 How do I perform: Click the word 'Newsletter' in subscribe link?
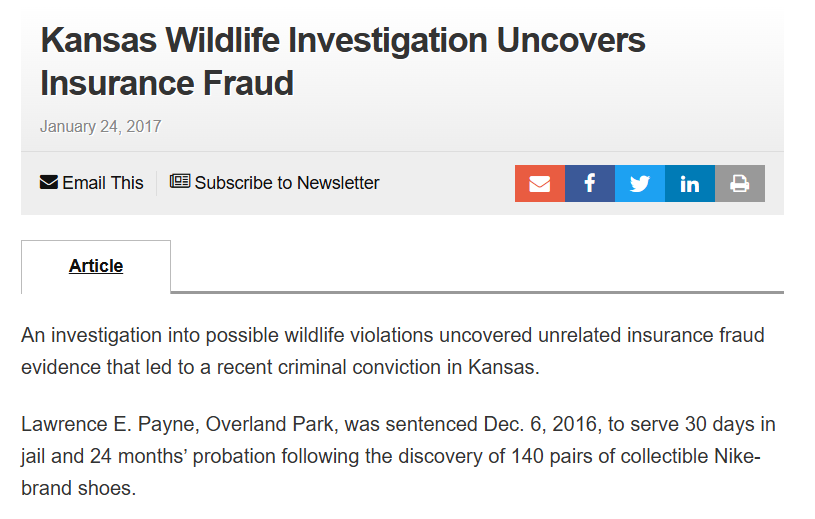coord(338,183)
